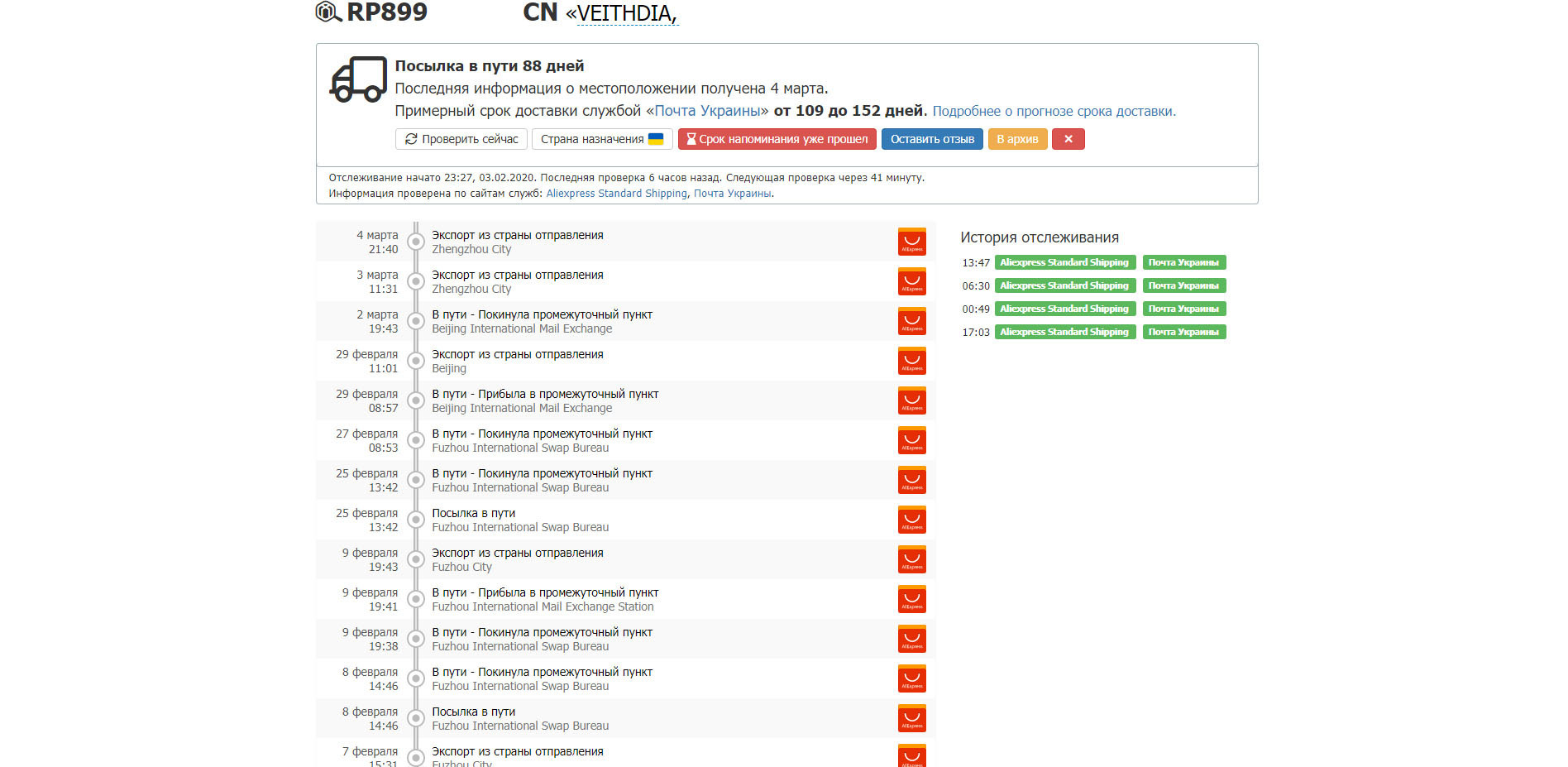Image resolution: width=1568 pixels, height=767 pixels.
Task: Click 'Zhengzhou City' under 4 марта event
Action: pyautogui.click(x=471, y=249)
